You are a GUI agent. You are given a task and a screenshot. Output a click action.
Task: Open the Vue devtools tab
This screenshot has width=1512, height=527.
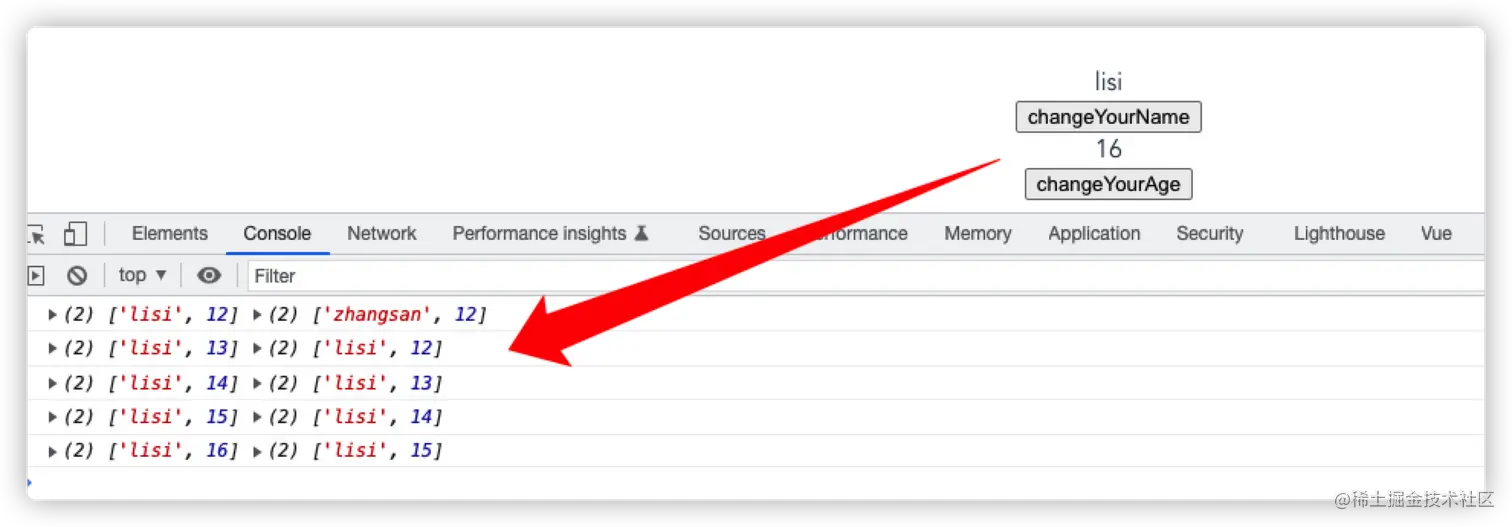tap(1436, 233)
